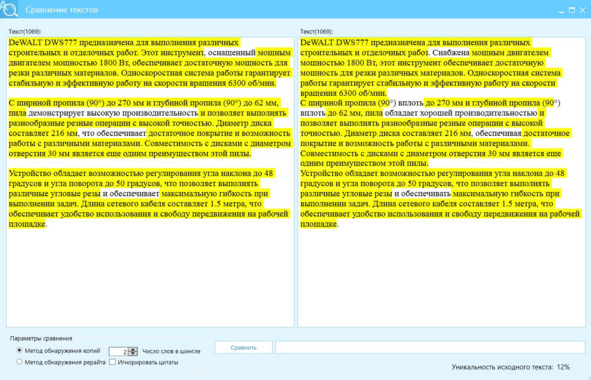Click word 'оснащенный' in left text
Image resolution: width=591 pixels, height=380 pixels.
click(231, 52)
